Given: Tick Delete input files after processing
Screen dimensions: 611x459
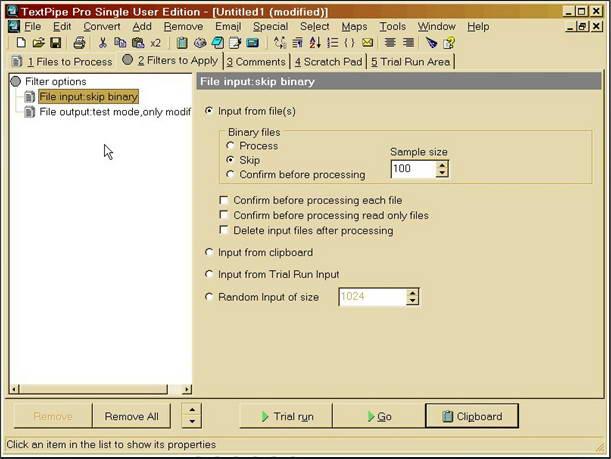Looking at the screenshot, I should [x=224, y=230].
